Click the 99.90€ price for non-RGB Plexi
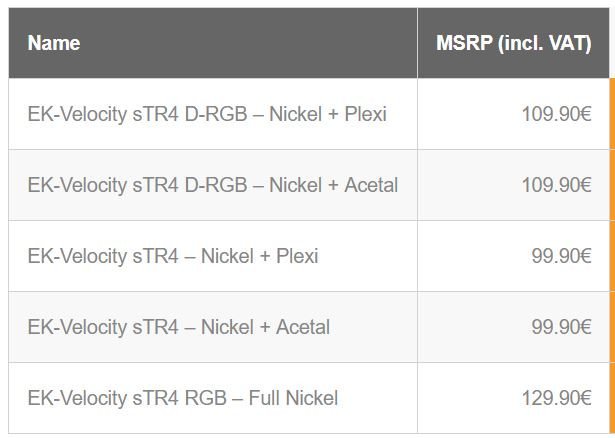615x438 pixels. tap(561, 256)
